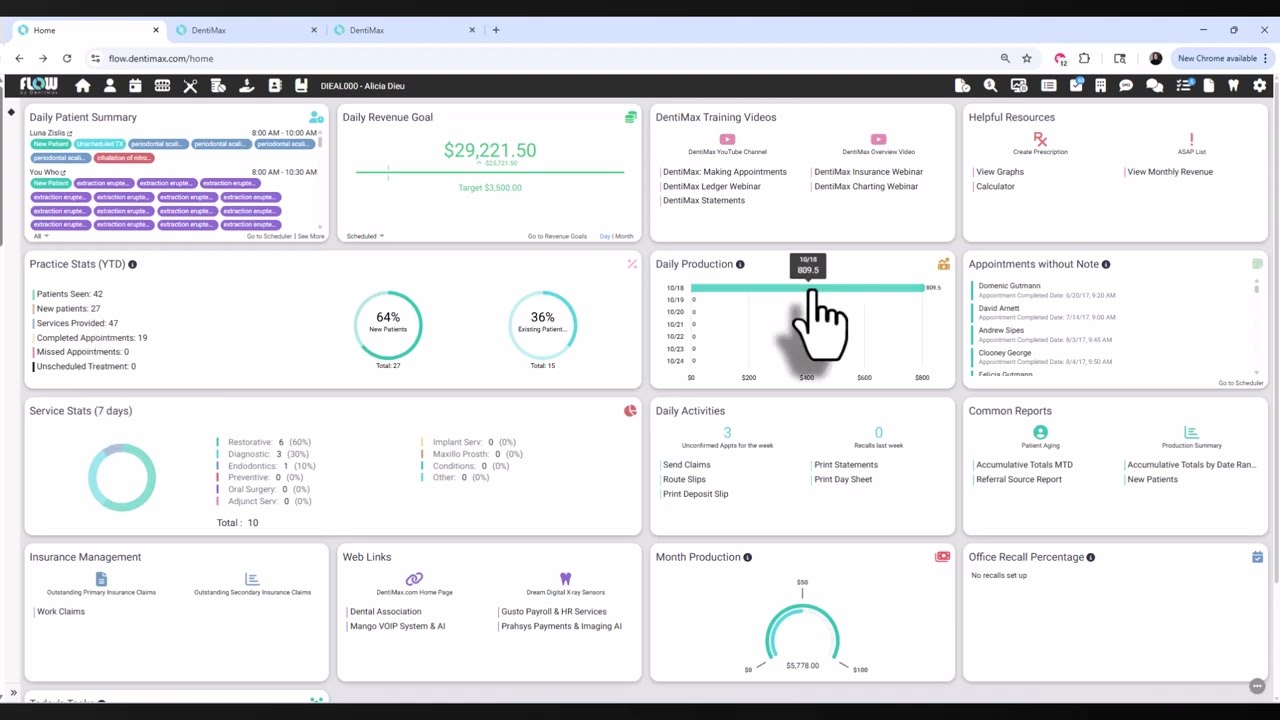Open the teeth charting icon in toolbar
Screen dimensions: 1280x720
click(162, 86)
